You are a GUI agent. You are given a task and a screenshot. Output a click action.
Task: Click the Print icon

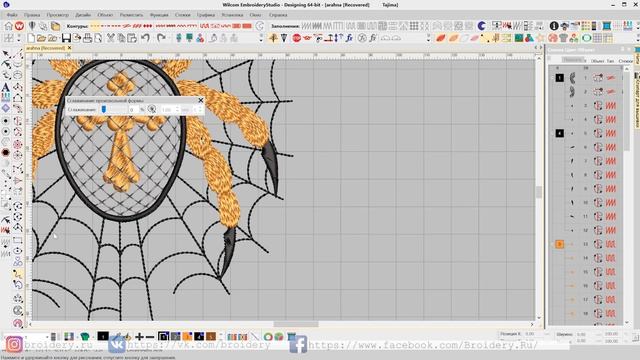(87, 38)
